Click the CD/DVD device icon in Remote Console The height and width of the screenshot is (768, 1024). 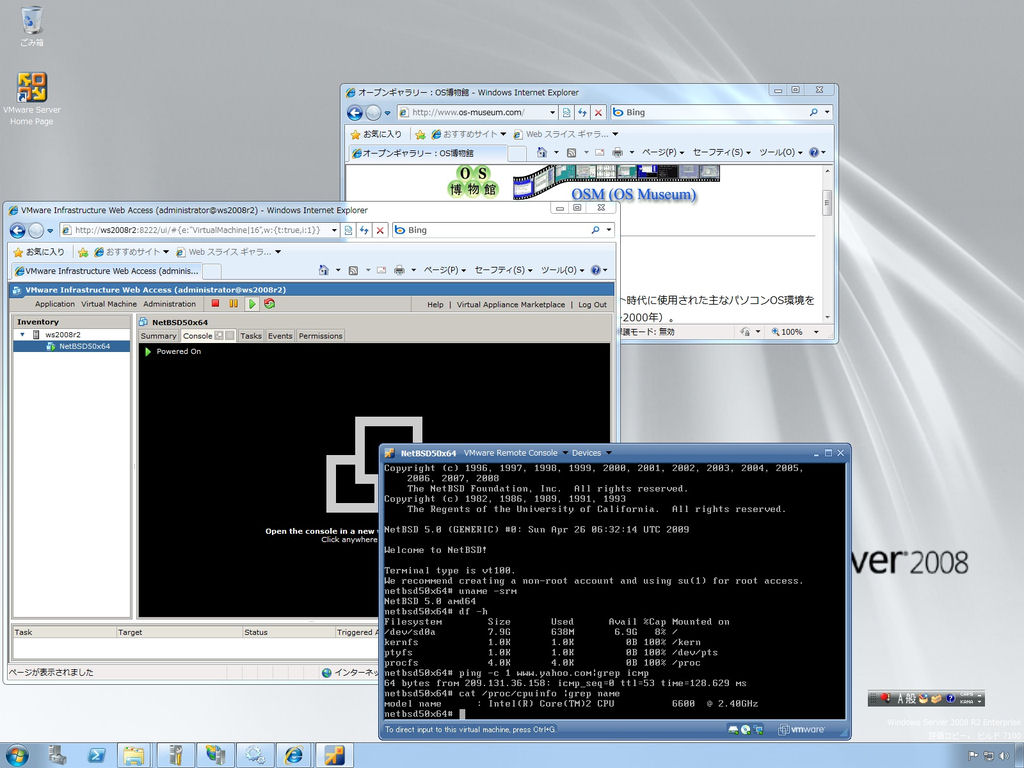pos(745,729)
